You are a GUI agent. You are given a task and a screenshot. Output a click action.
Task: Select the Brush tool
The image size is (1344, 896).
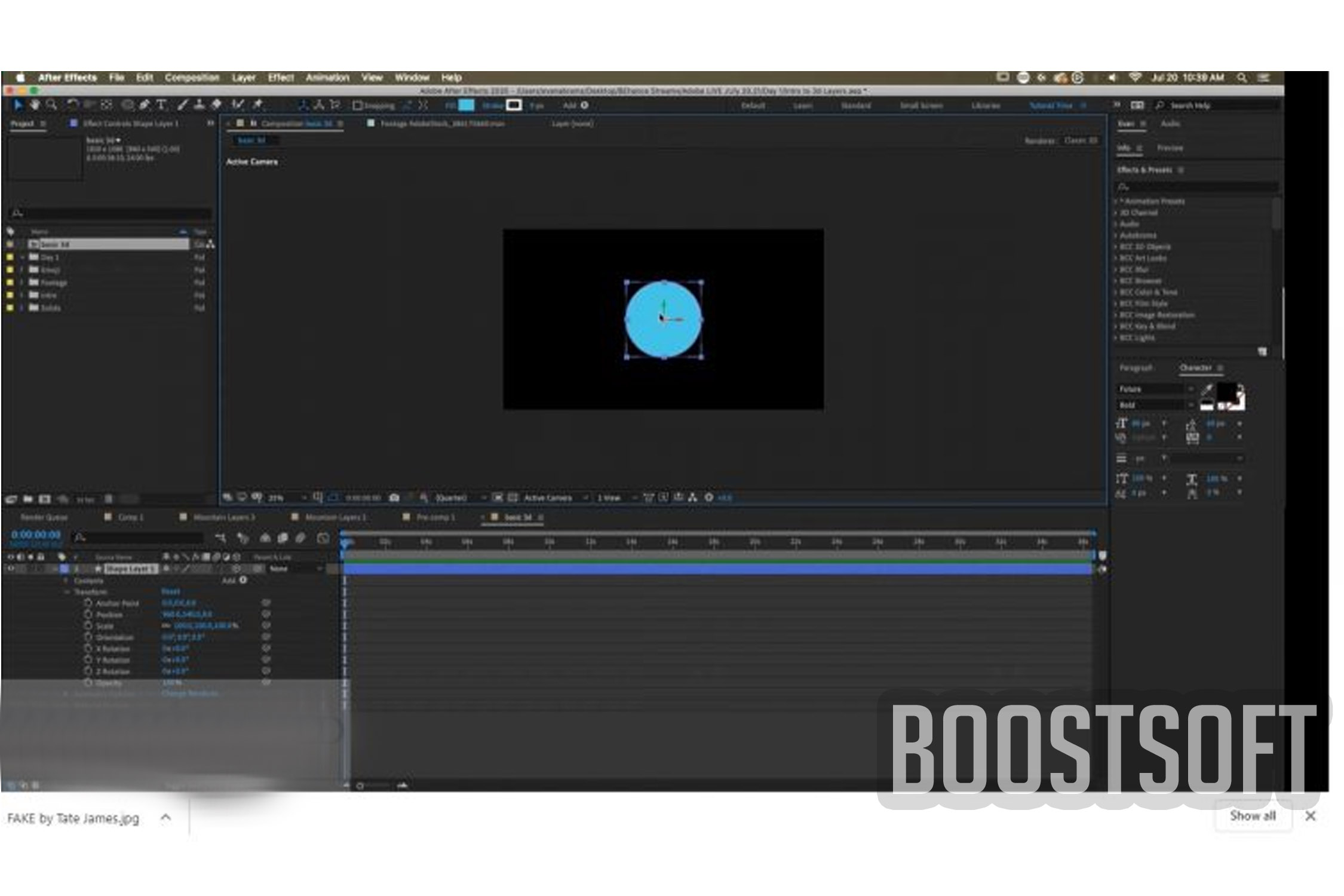[x=182, y=105]
